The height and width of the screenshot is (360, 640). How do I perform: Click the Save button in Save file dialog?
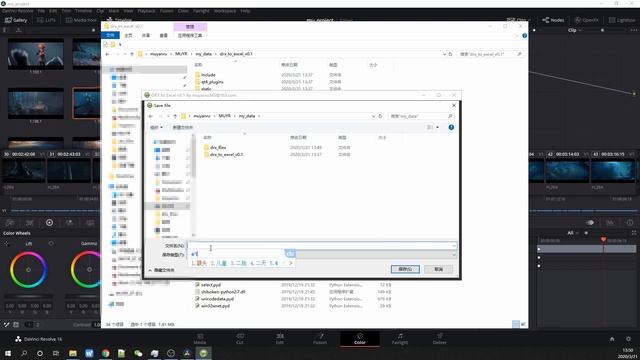pos(405,269)
